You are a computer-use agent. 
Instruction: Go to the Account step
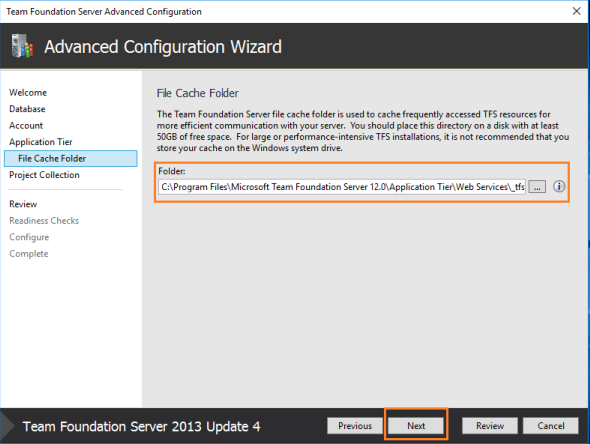pos(26,126)
